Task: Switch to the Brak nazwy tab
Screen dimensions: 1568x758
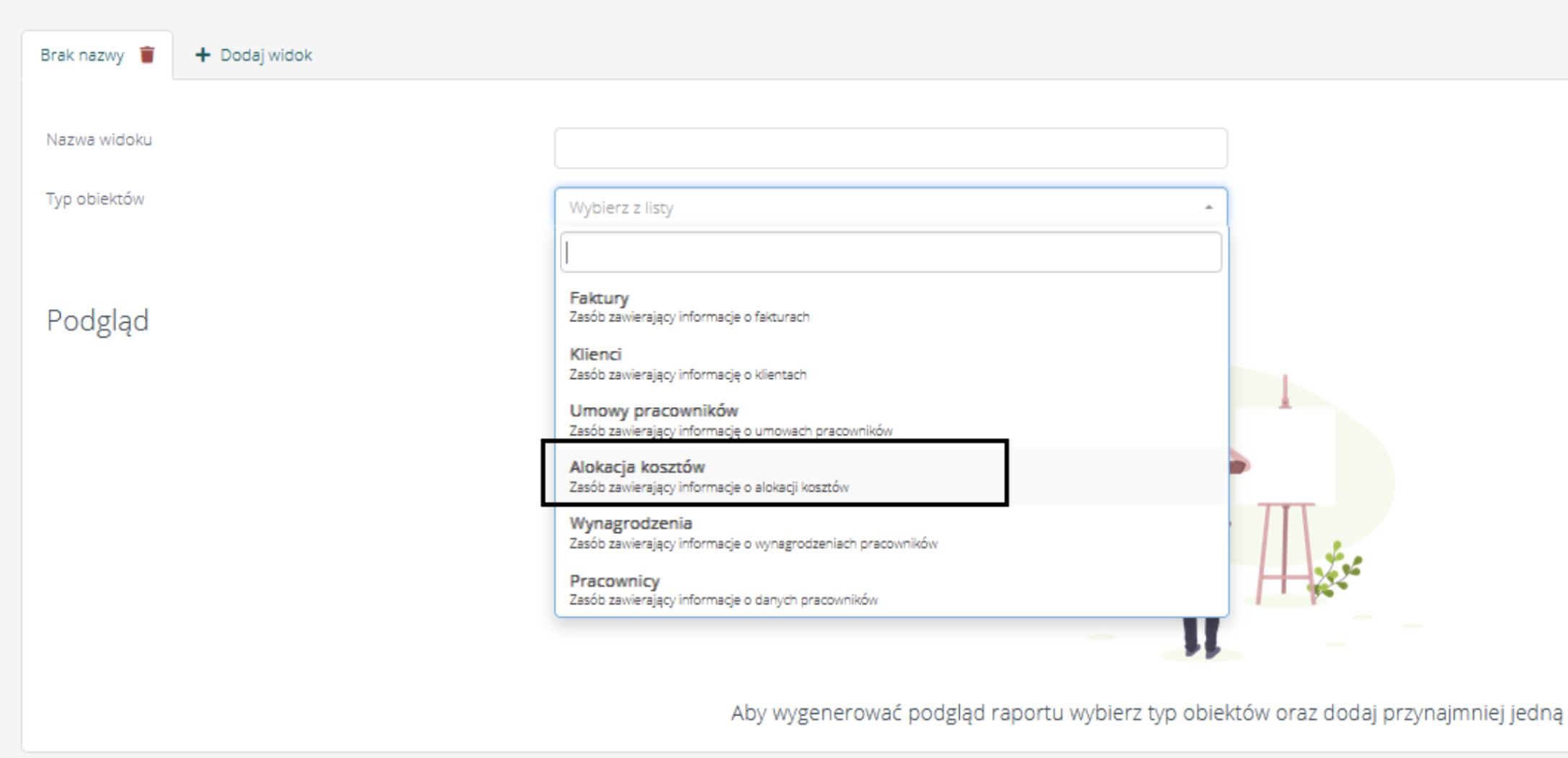Action: 82,55
